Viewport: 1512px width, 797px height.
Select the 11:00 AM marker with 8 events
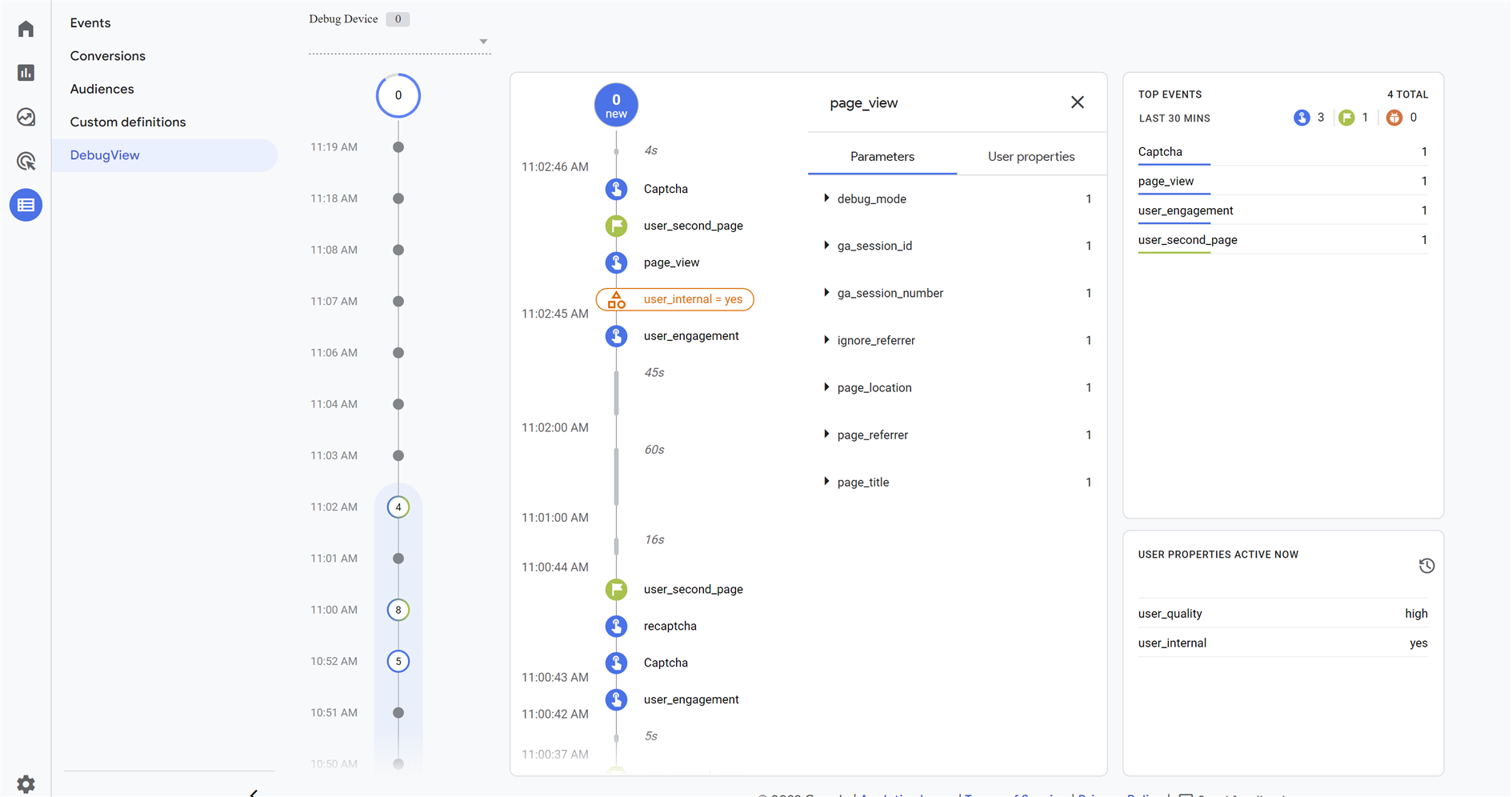pos(398,610)
